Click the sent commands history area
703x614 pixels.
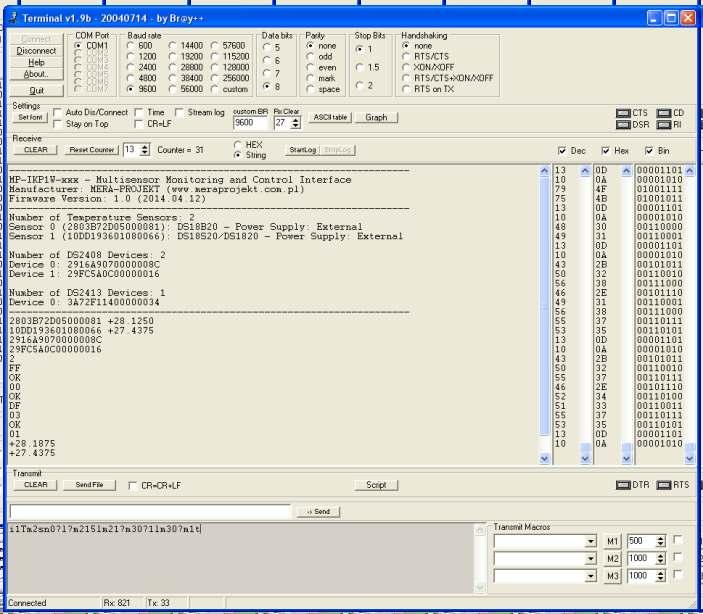(241, 558)
